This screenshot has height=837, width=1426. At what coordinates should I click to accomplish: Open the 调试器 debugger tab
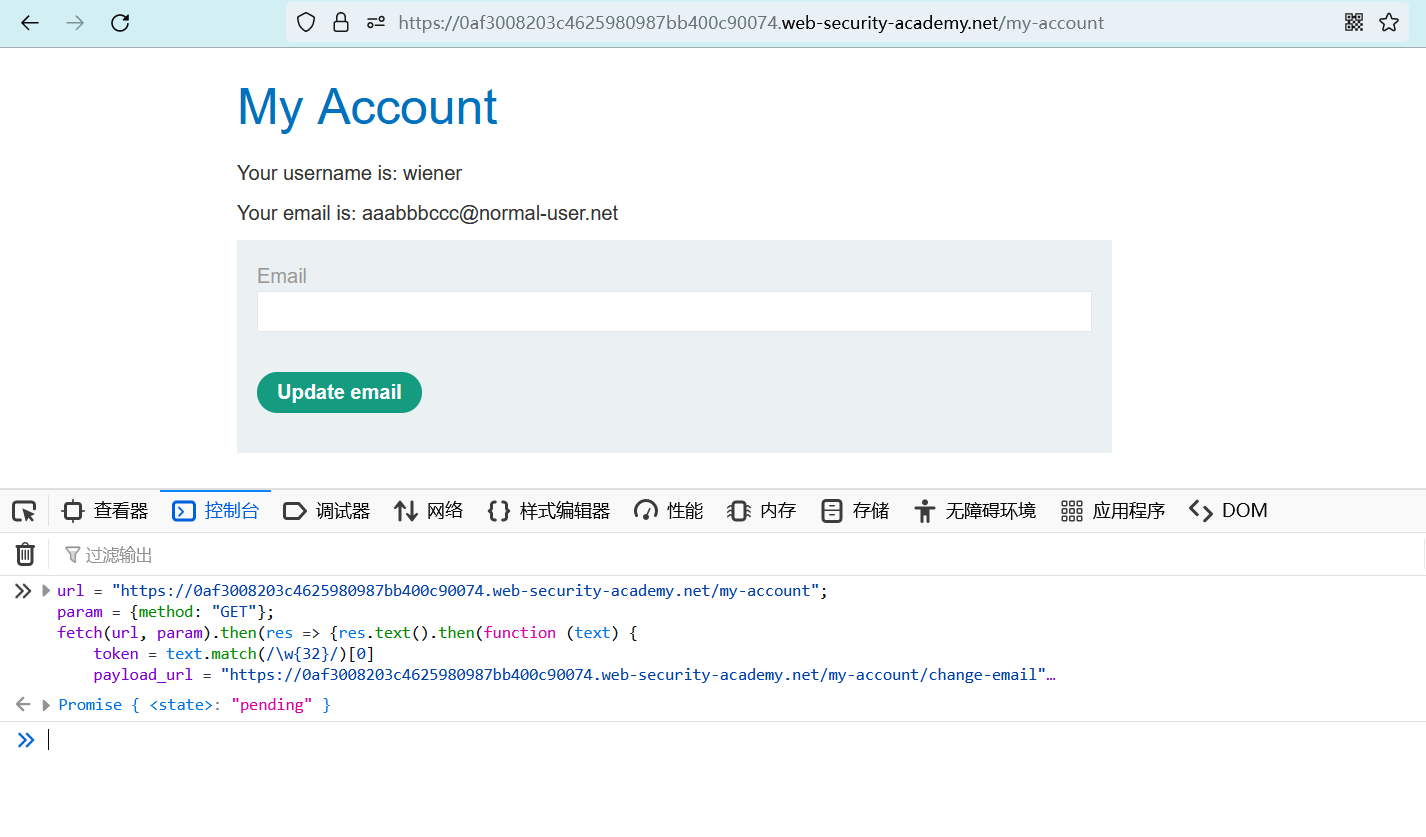pos(327,511)
